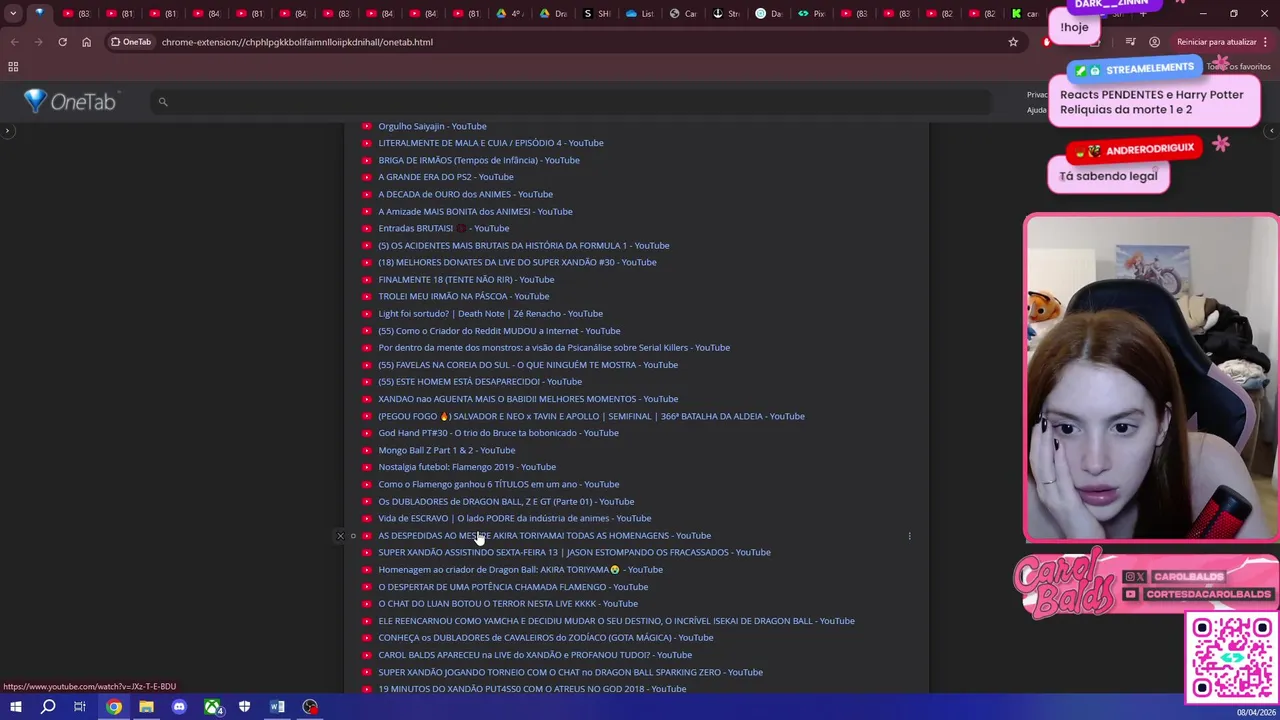This screenshot has width=1280, height=720.
Task: Switch to the 'SH' browser tab
Action: pyautogui.click(x=597, y=14)
